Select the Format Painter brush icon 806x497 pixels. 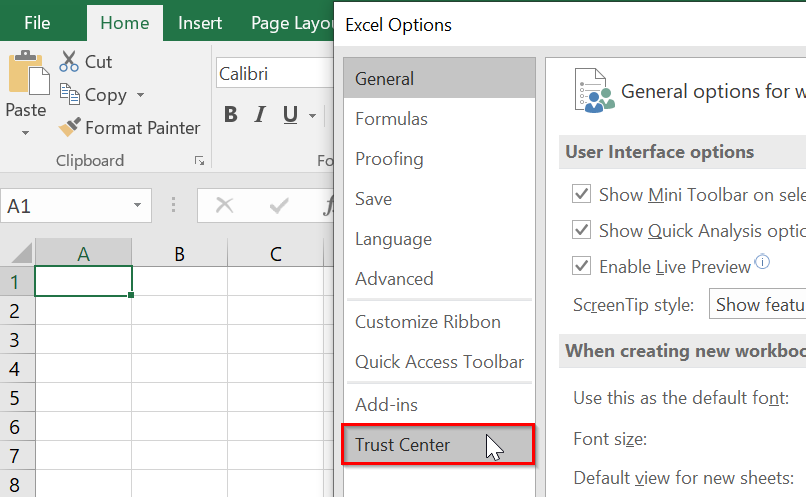(x=69, y=127)
